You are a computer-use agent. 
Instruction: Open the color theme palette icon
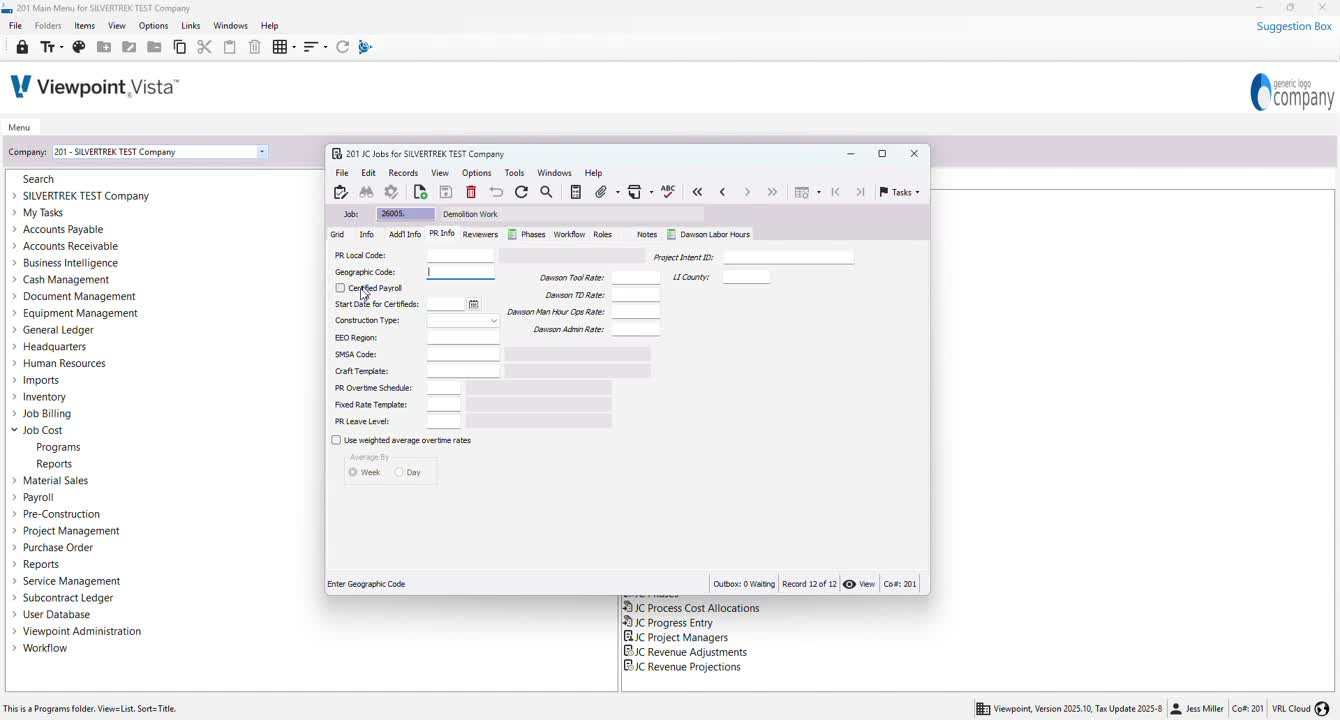79,47
